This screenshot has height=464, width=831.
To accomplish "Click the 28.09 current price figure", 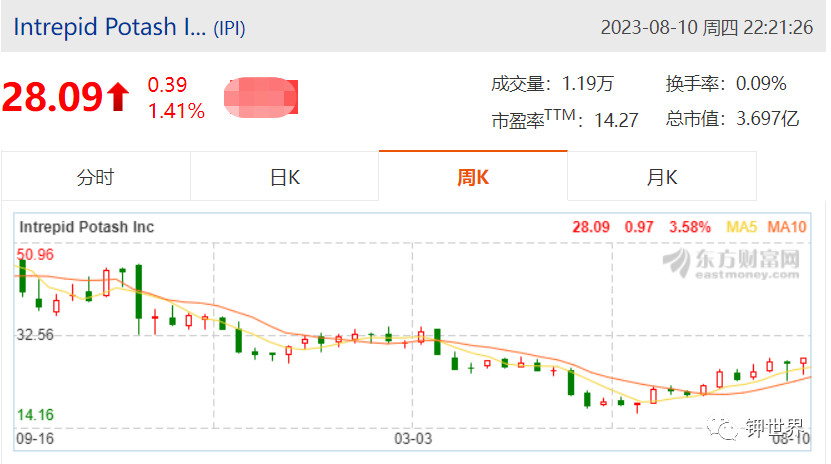I will tap(52, 97).
